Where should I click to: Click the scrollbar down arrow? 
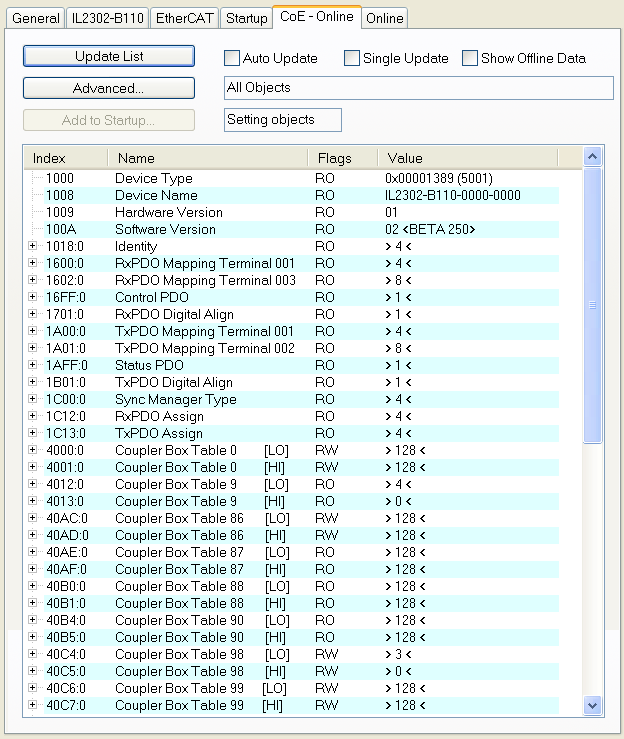coord(592,705)
